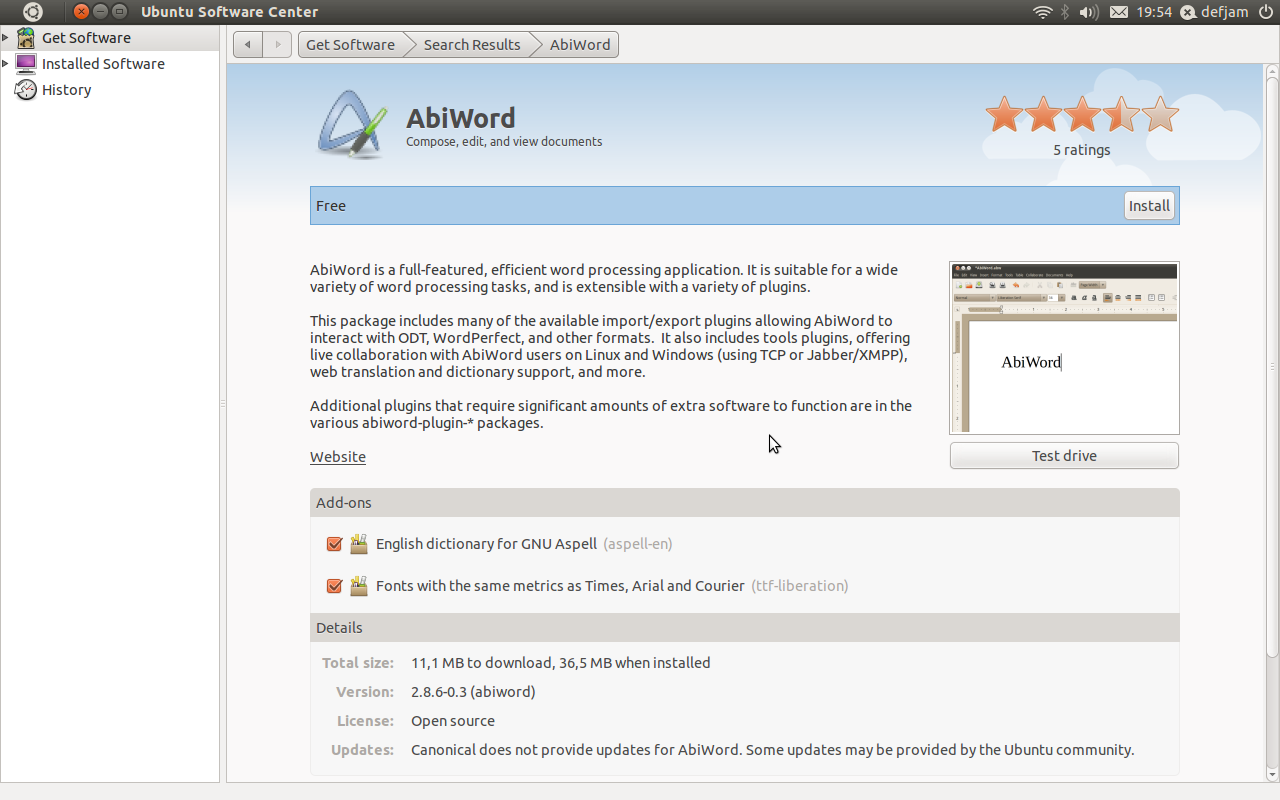Click the "Open source" license value
Image resolution: width=1280 pixels, height=800 pixels.
point(453,721)
